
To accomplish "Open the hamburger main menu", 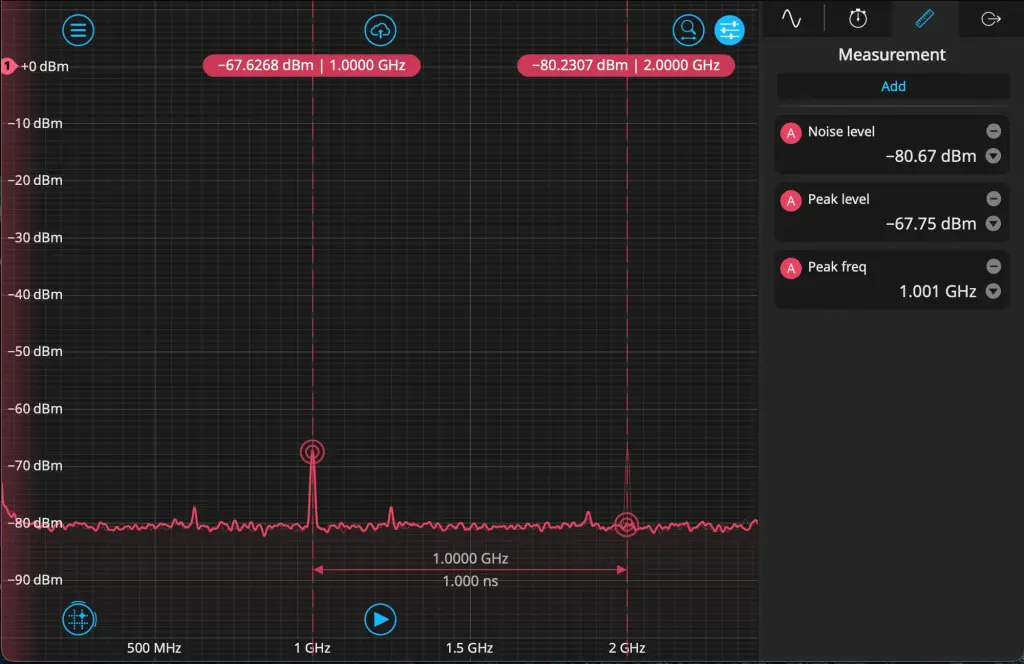I will click(x=78, y=30).
